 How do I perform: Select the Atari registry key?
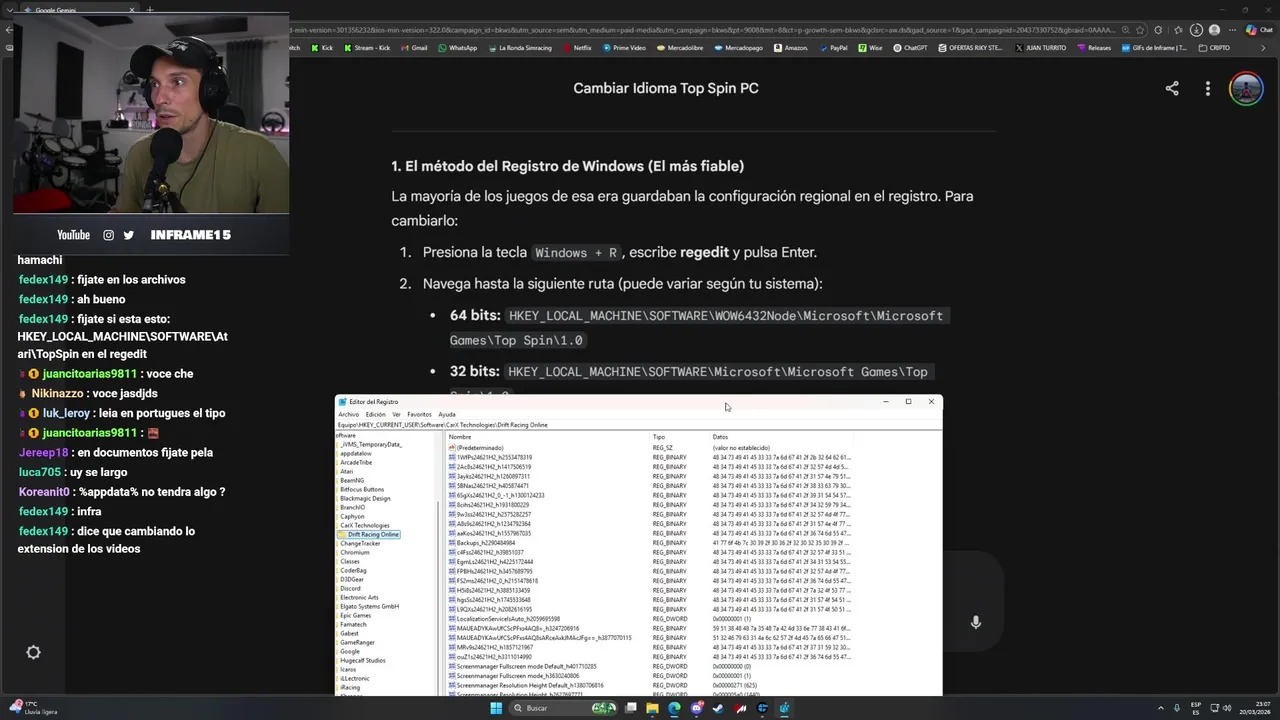pos(346,471)
